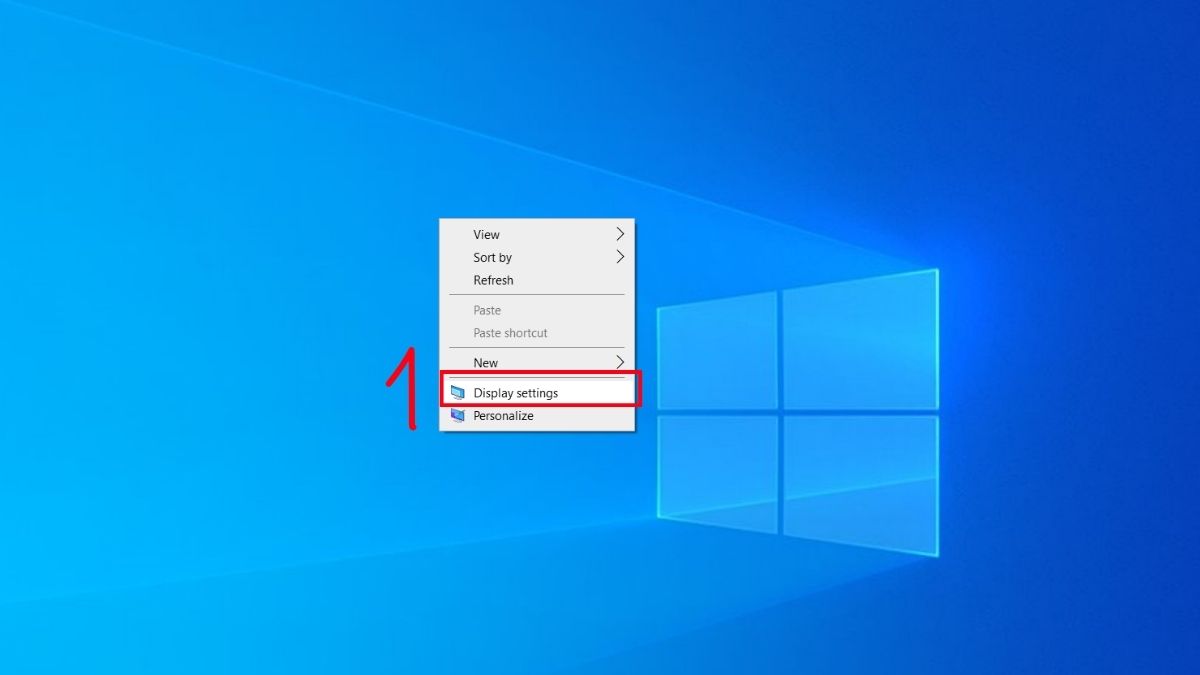Image resolution: width=1200 pixels, height=675 pixels.
Task: Expand the View submenu arrow
Action: (x=620, y=234)
